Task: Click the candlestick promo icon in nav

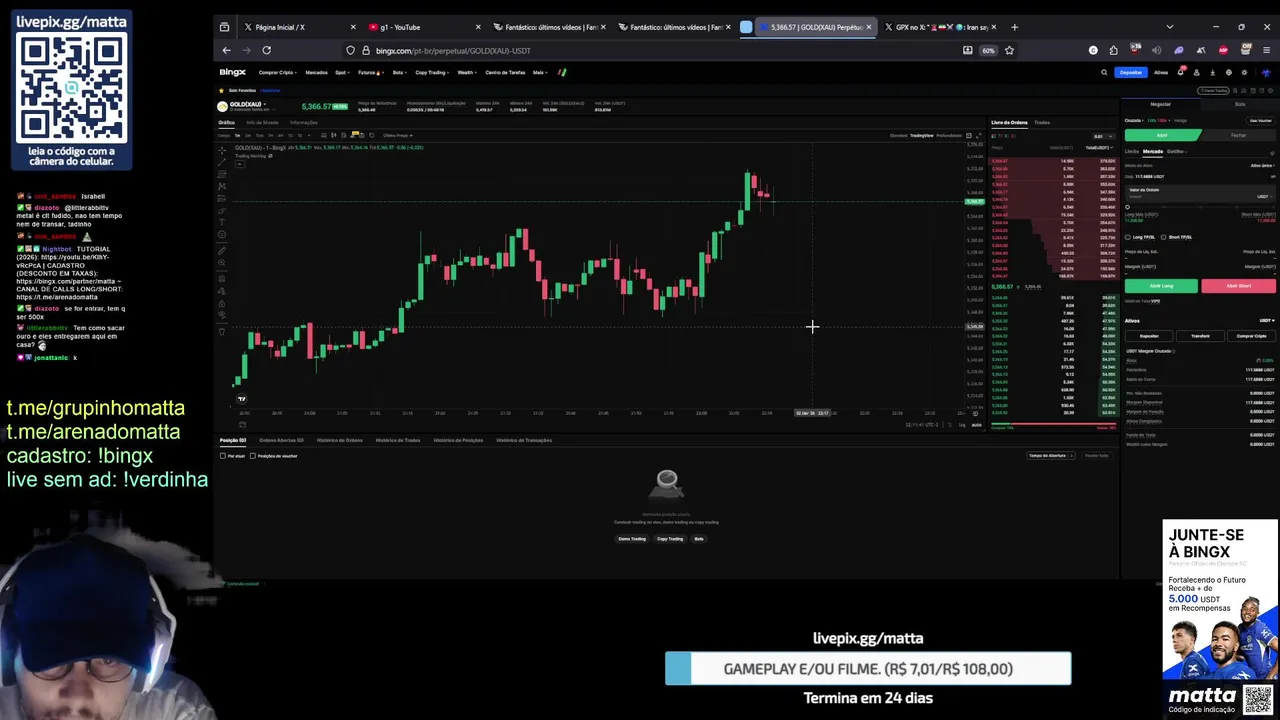Action: pyautogui.click(x=562, y=72)
